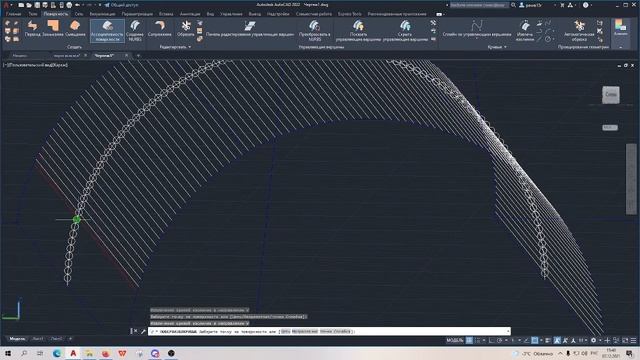Viewport: 640px width, 360px height.
Task: Open Microsoft Edge from the taskbar
Action: pyautogui.click(x=57, y=353)
